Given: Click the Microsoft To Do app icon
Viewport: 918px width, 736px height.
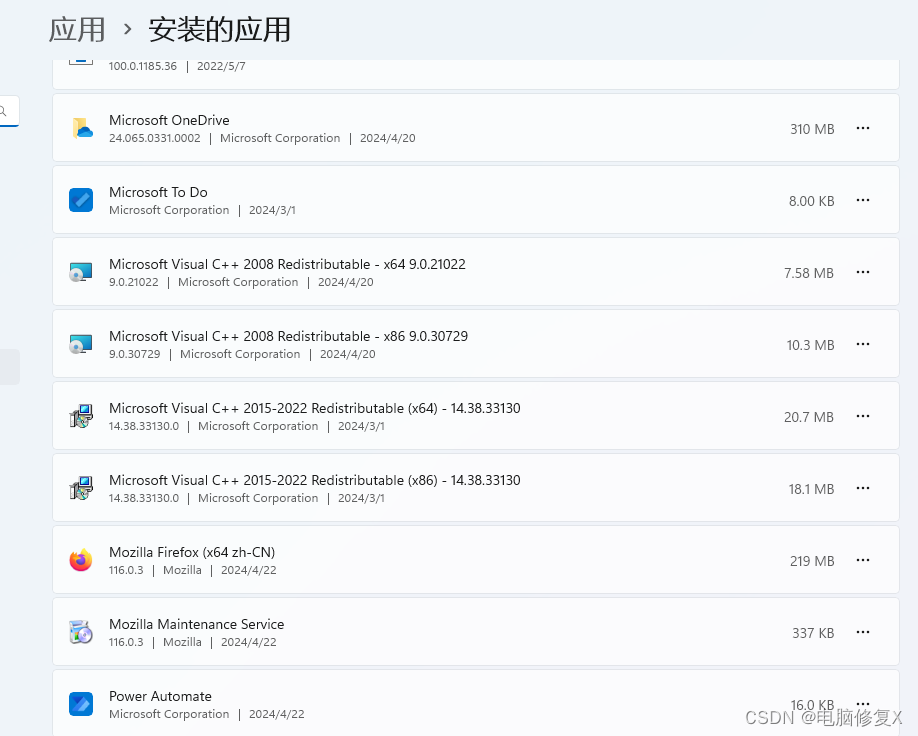Looking at the screenshot, I should pyautogui.click(x=81, y=200).
